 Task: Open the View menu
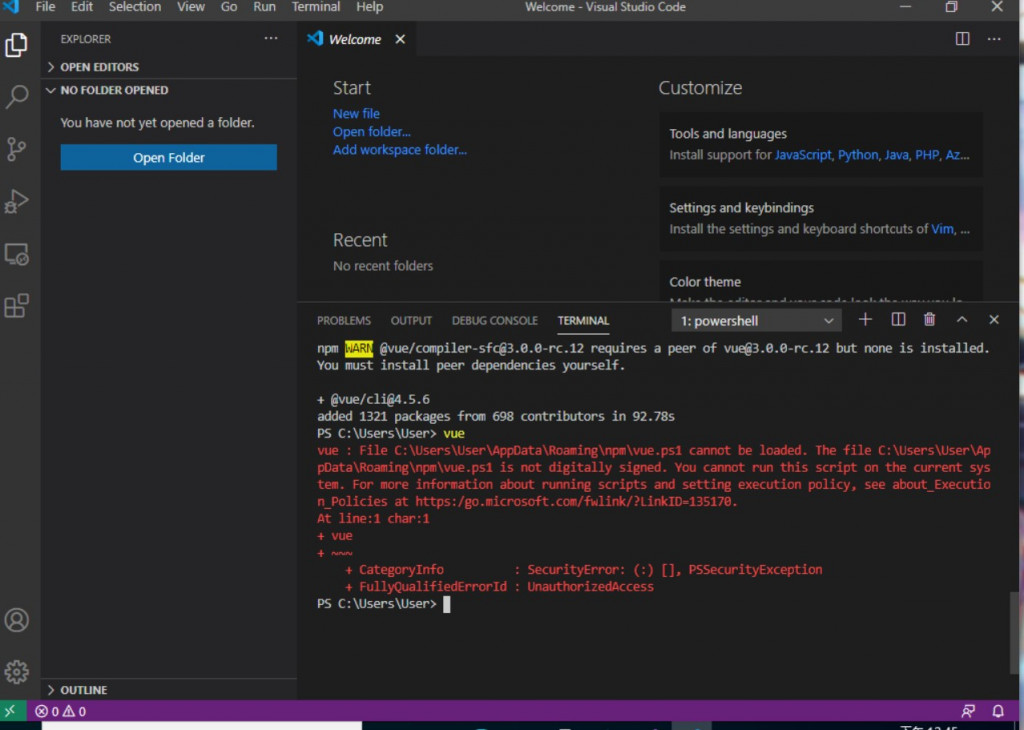coord(191,7)
